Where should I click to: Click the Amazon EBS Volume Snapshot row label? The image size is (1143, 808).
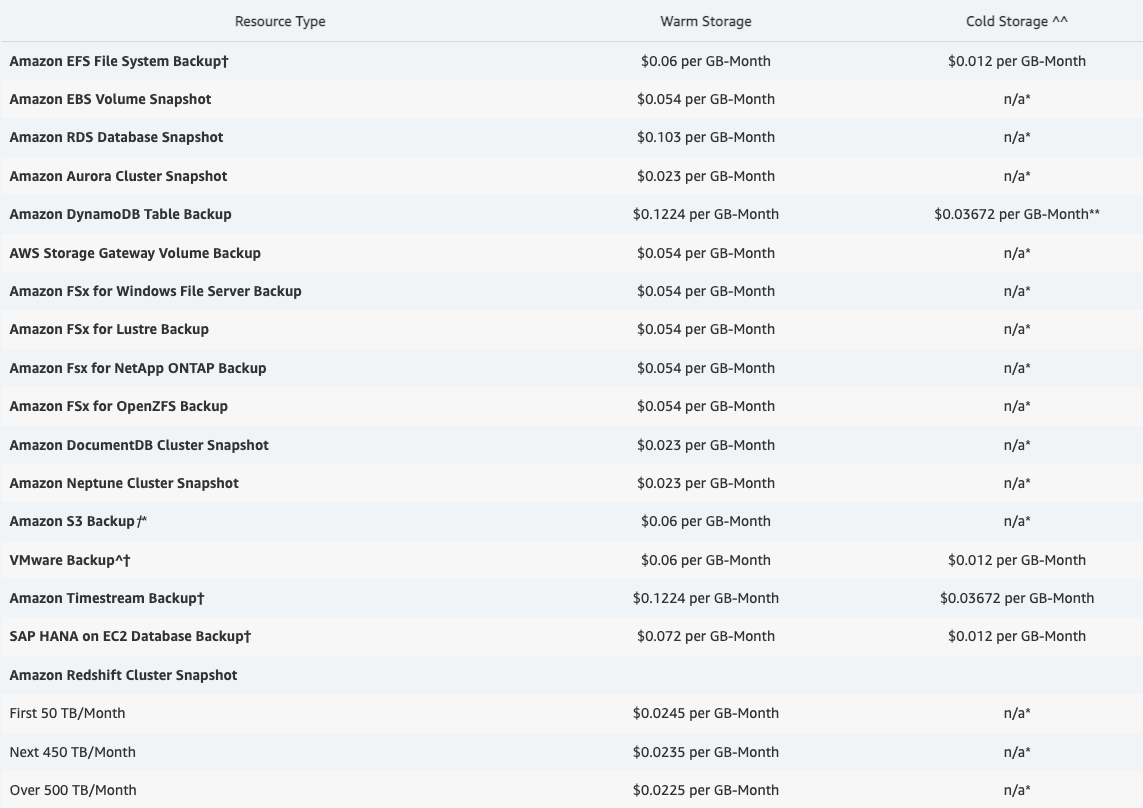click(x=110, y=99)
